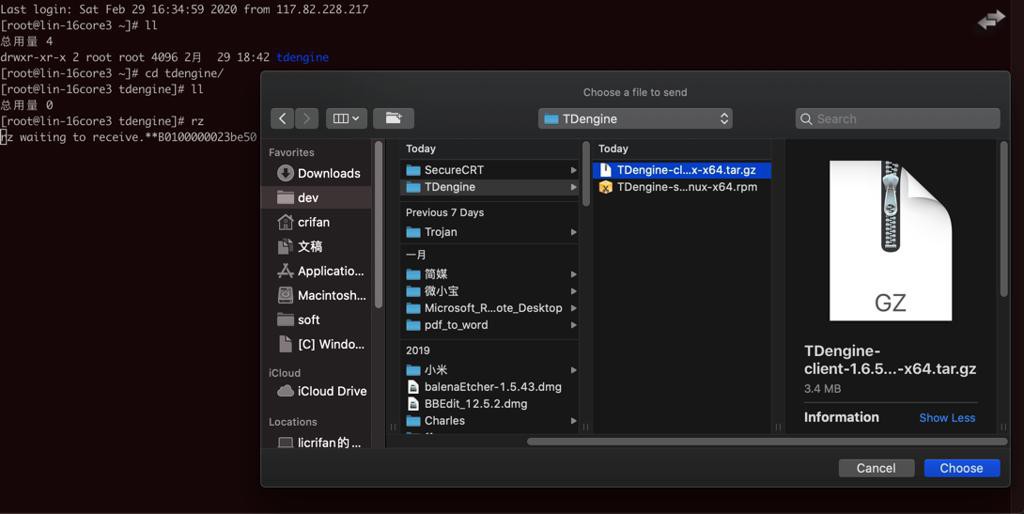Select the TDengine folder in first column
Viewport: 1024px width, 514px height.
coord(488,187)
